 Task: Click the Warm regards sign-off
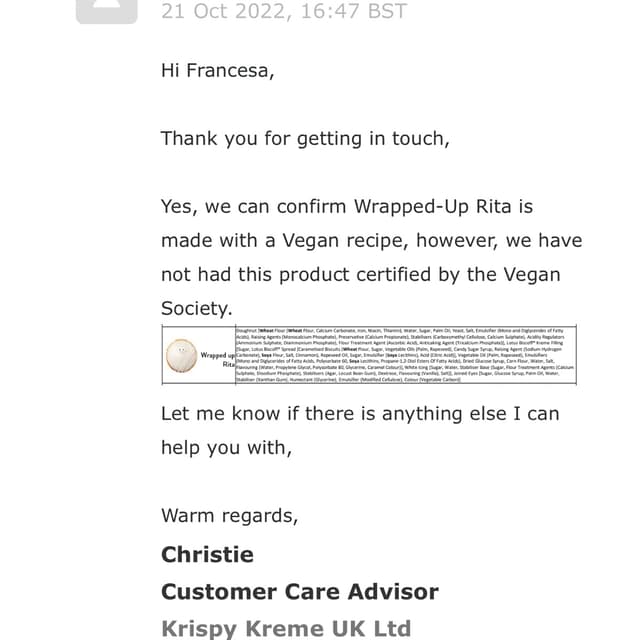click(x=230, y=516)
